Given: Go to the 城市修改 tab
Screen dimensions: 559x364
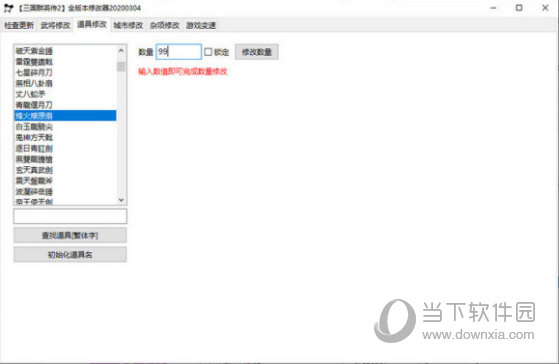Looking at the screenshot, I should 128,25.
